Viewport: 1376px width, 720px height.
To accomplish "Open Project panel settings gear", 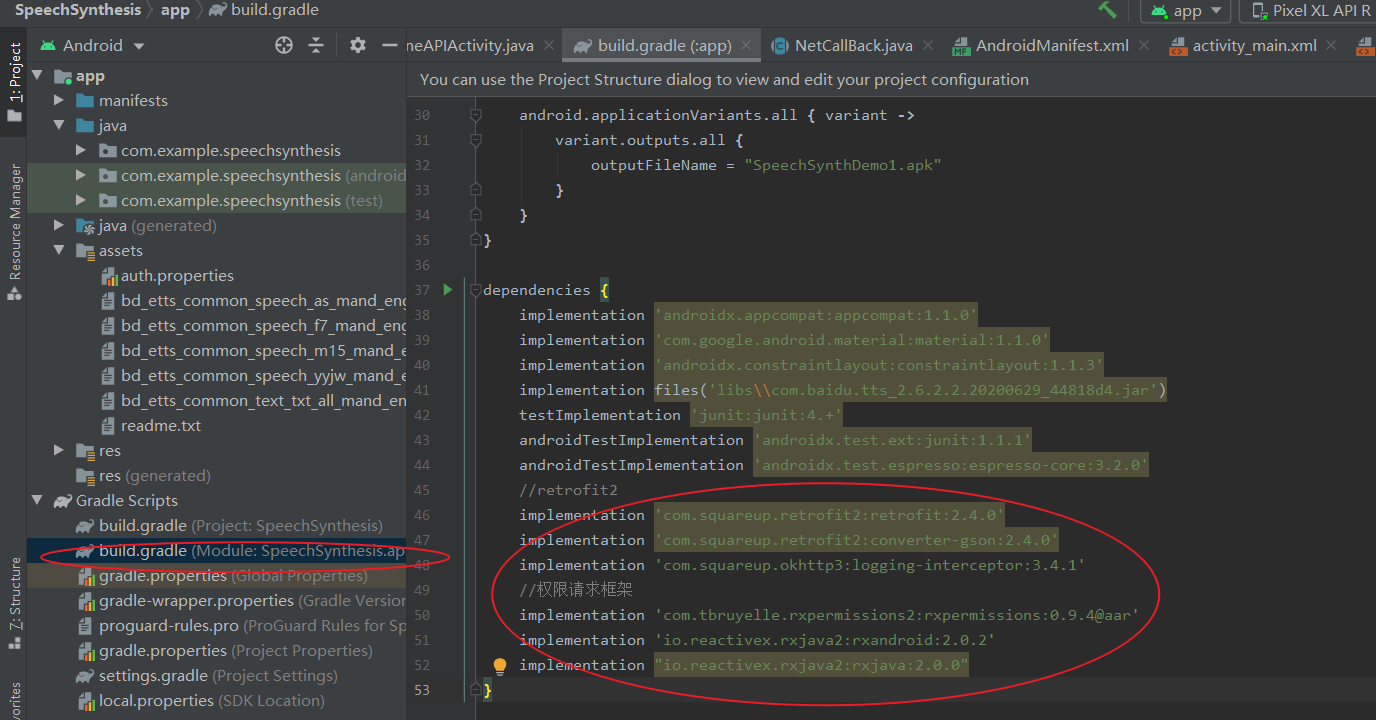I will tap(358, 45).
